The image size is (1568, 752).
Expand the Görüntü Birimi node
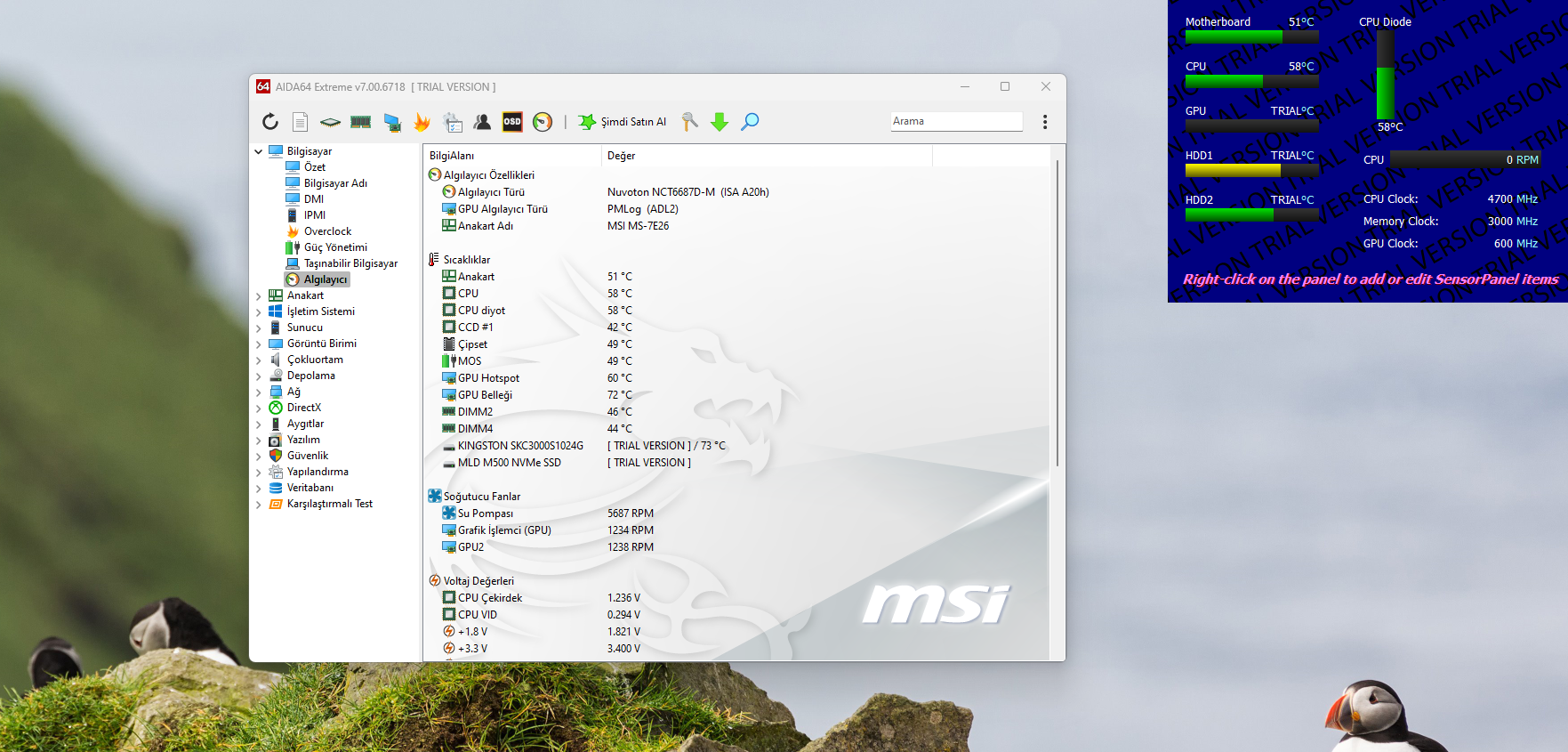(259, 344)
